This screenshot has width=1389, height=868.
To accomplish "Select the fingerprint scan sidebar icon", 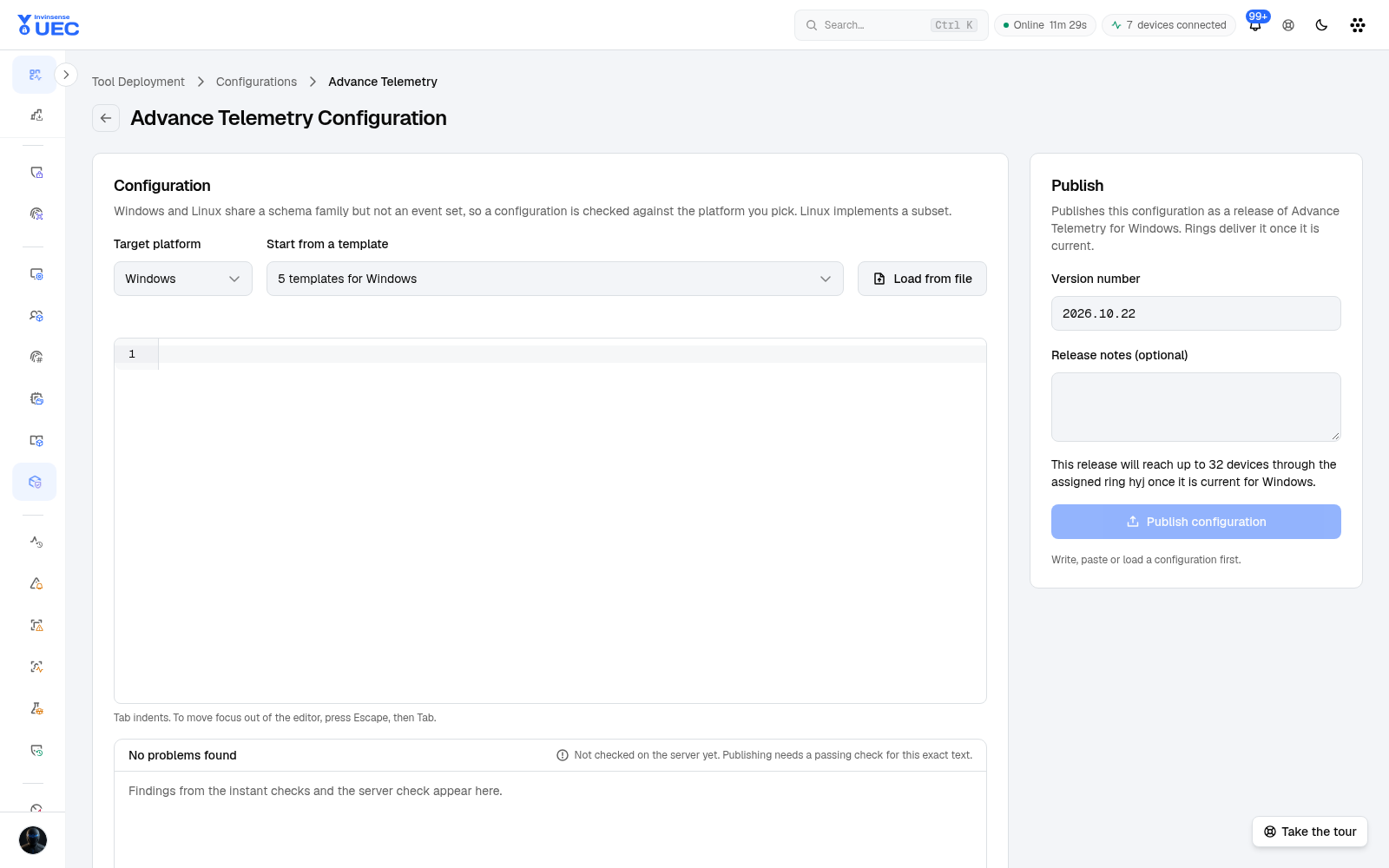I will tap(36, 214).
